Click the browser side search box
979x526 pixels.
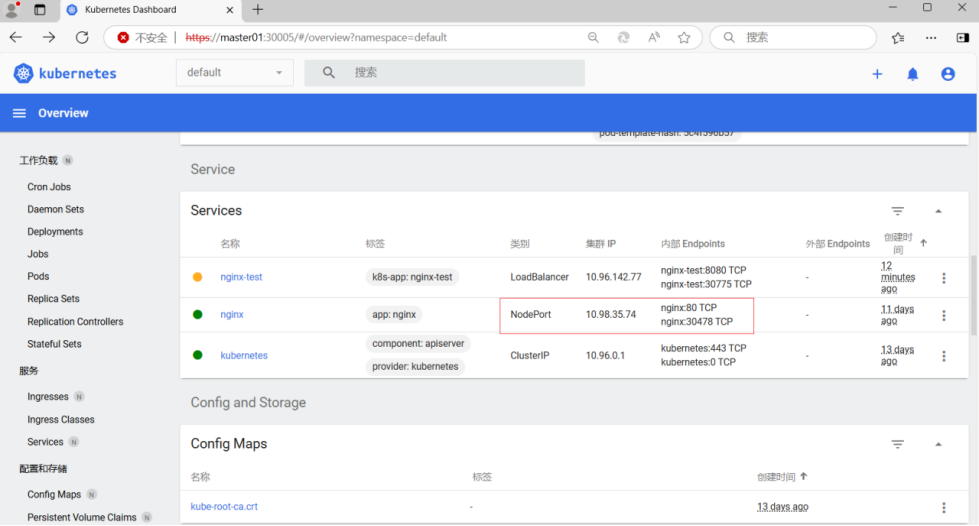point(793,37)
